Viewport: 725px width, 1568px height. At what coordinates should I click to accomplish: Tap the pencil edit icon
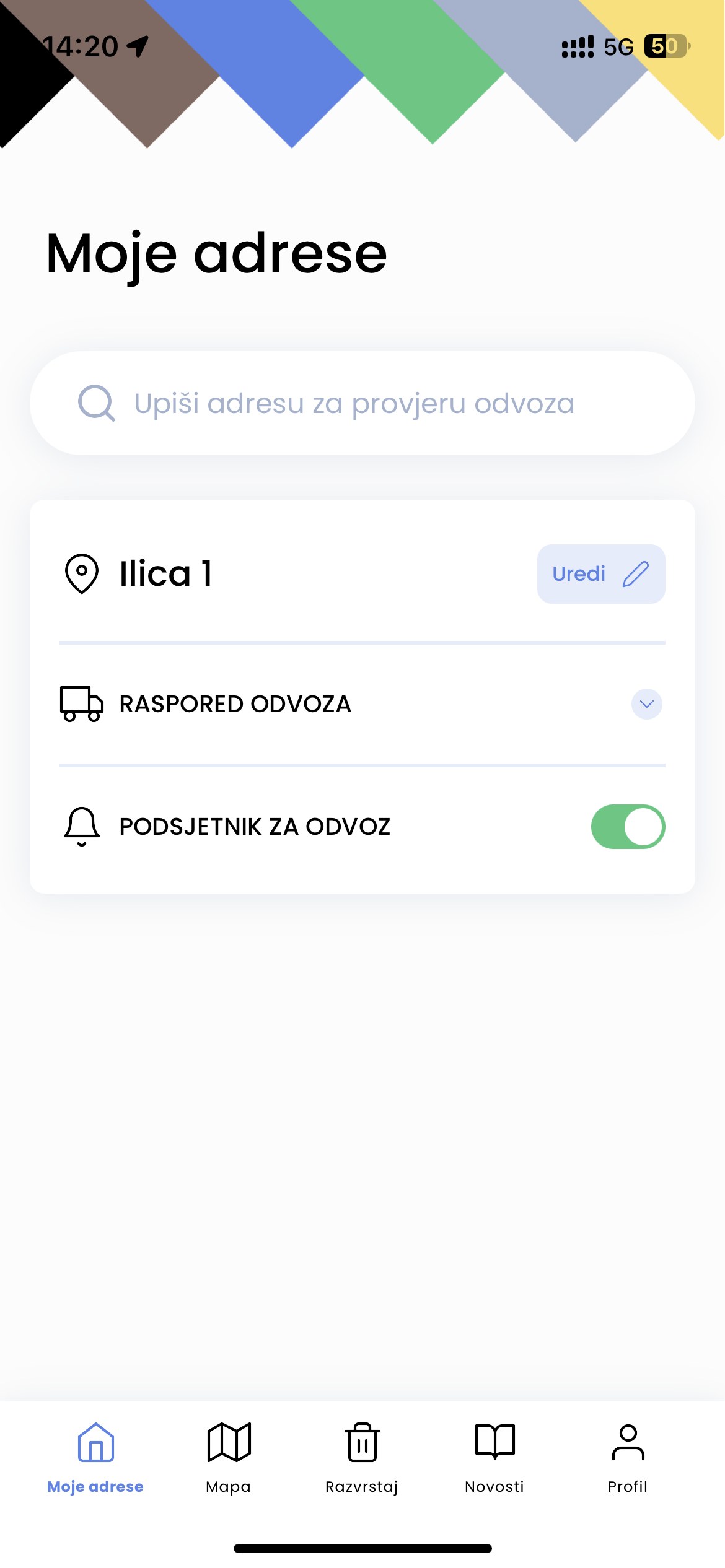tap(636, 574)
